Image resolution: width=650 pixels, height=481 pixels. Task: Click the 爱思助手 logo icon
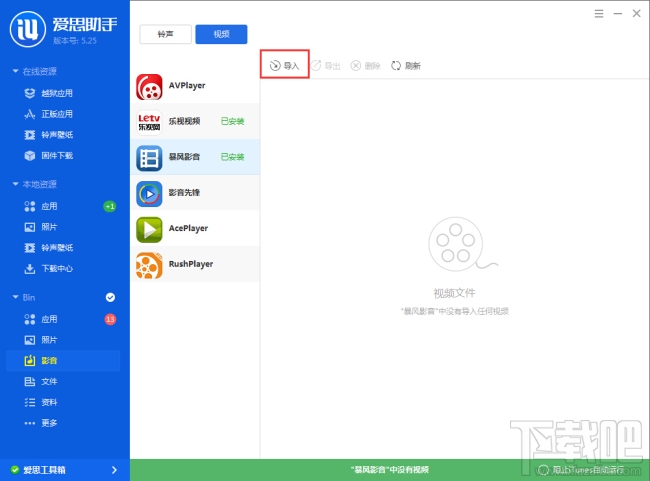[28, 29]
